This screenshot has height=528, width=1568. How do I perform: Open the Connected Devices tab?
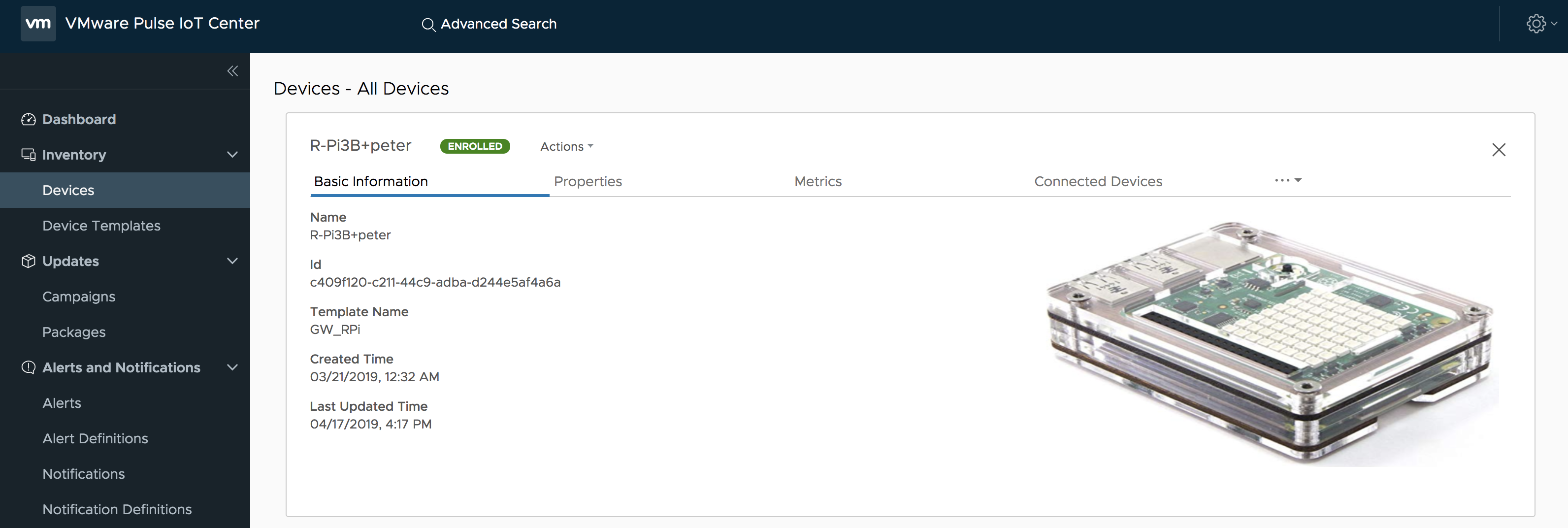1098,181
